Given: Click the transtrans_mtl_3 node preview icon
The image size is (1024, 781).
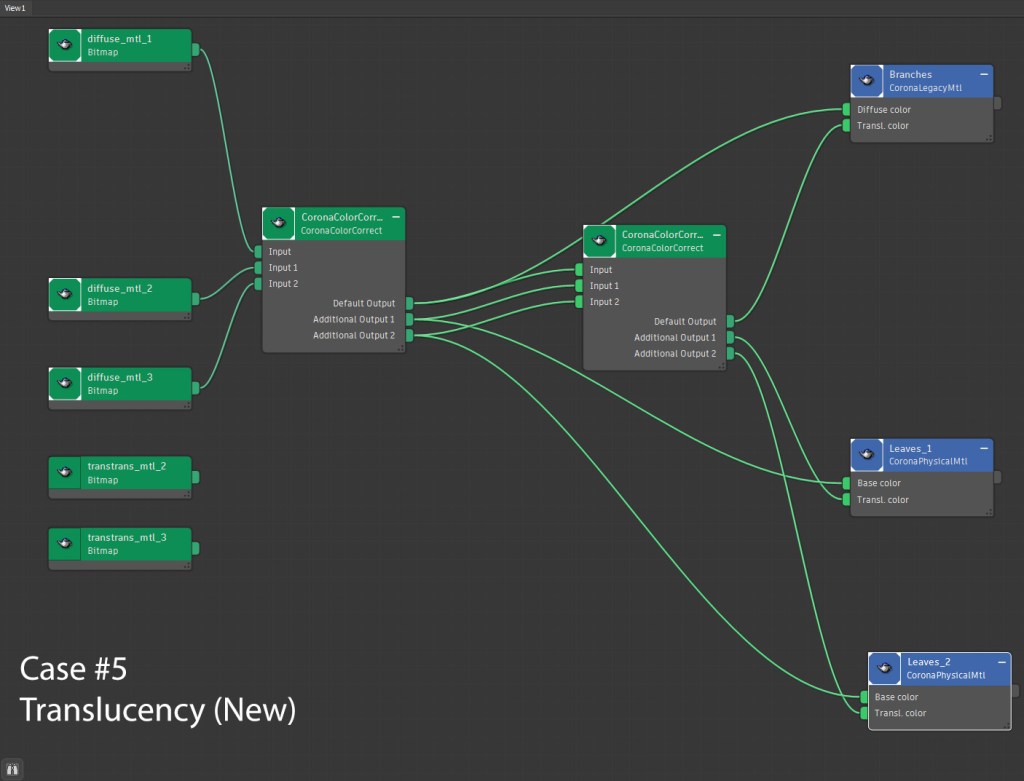Looking at the screenshot, I should (65, 544).
